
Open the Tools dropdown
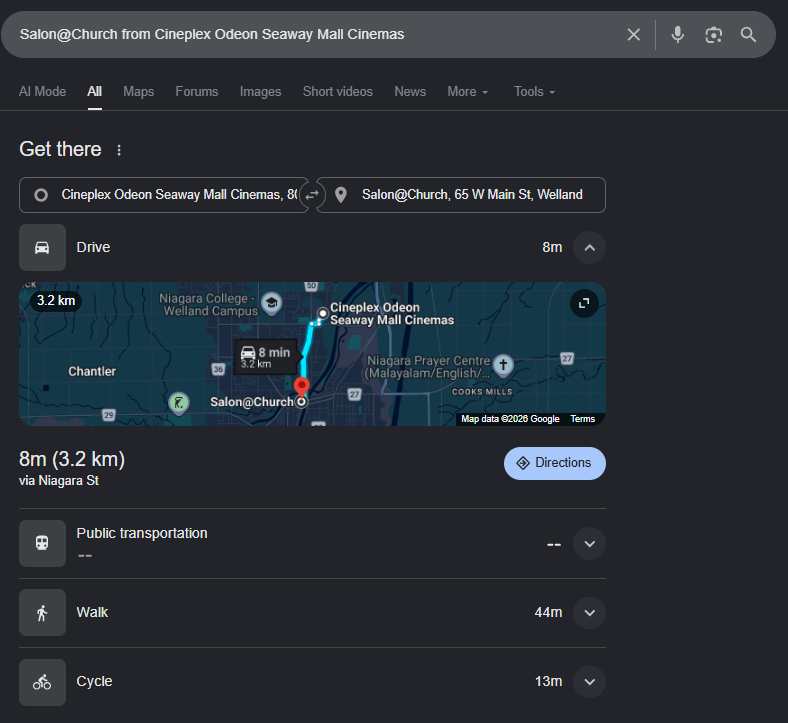[x=534, y=91]
